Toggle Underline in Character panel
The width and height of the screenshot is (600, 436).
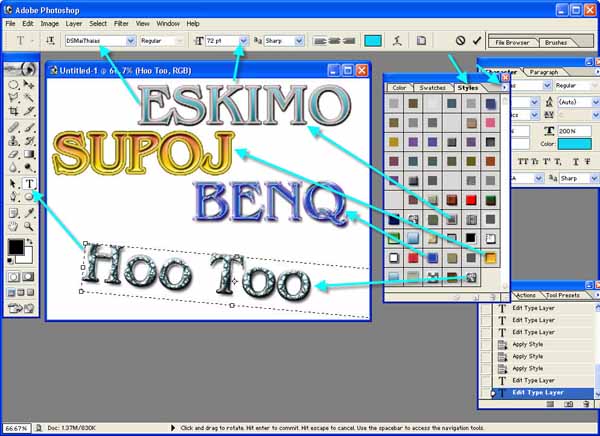coord(576,162)
